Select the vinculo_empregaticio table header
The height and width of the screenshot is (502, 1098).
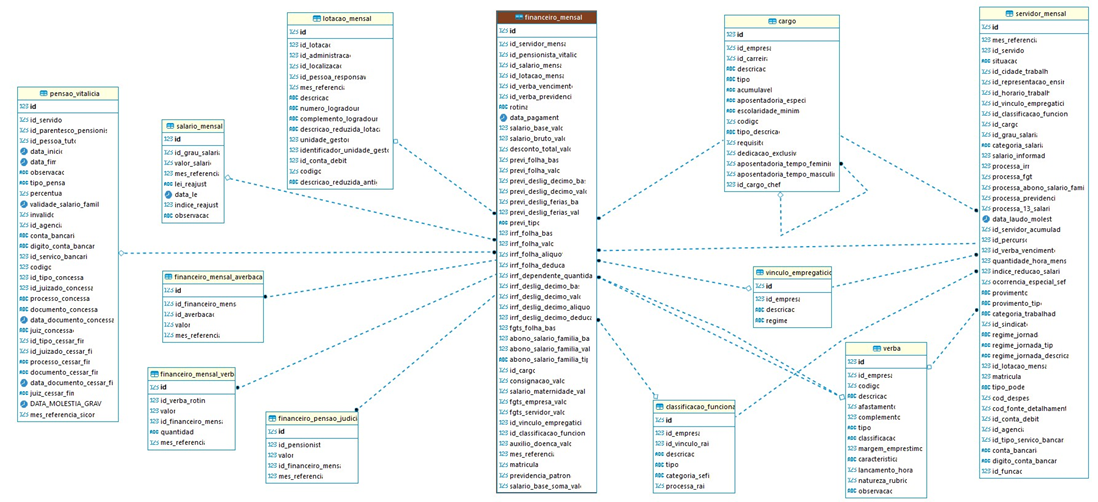(x=793, y=272)
